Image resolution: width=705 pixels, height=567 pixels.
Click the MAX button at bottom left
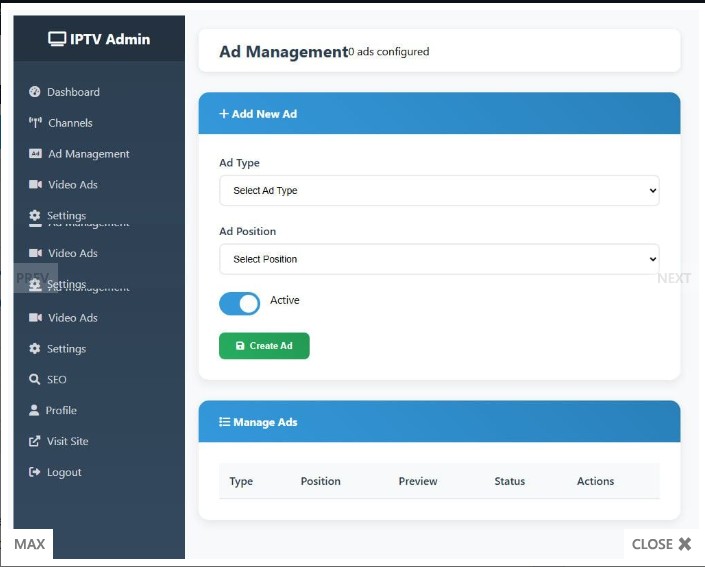point(30,544)
